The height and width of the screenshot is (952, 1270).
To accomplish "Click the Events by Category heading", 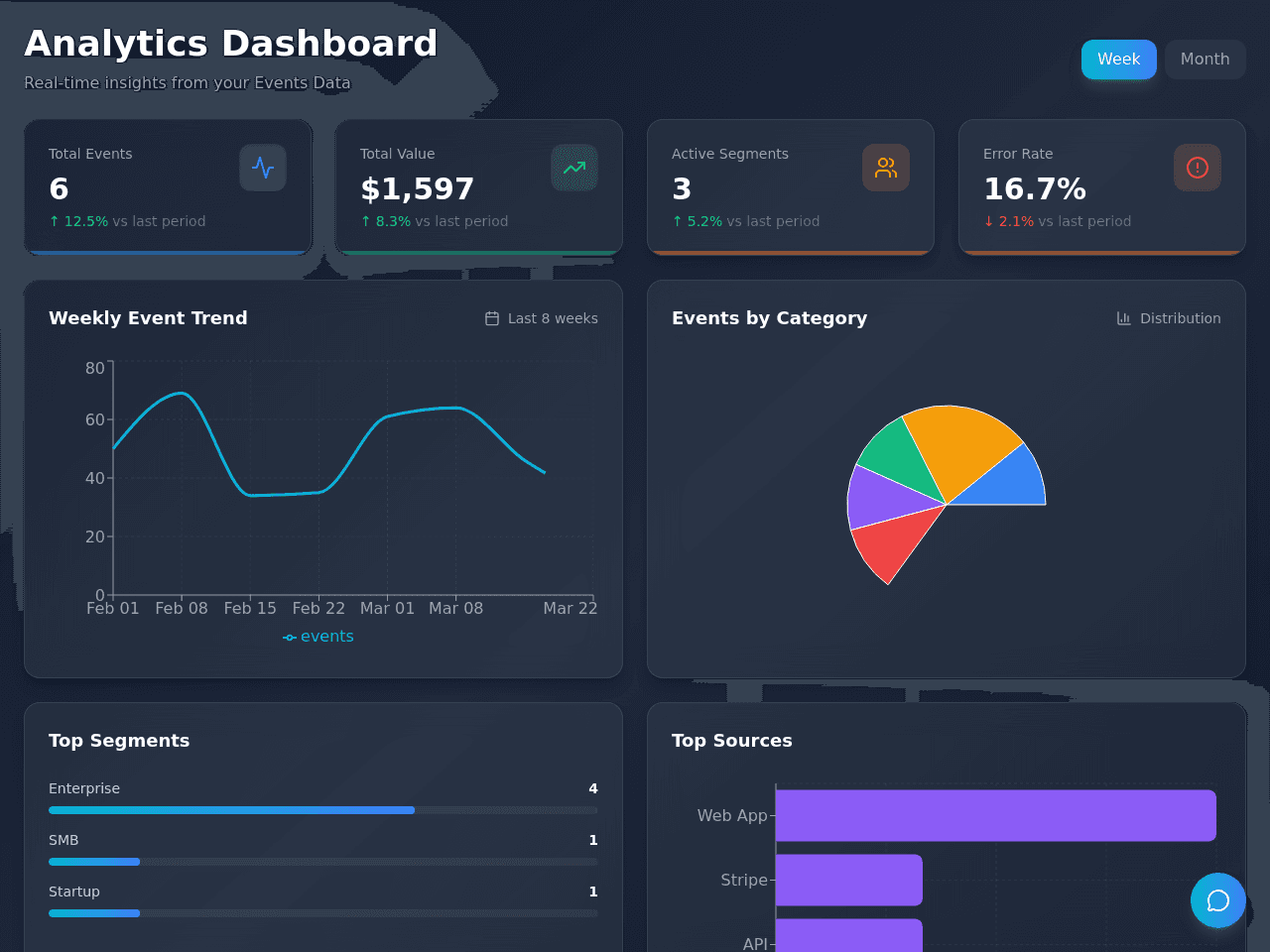I will (x=769, y=318).
